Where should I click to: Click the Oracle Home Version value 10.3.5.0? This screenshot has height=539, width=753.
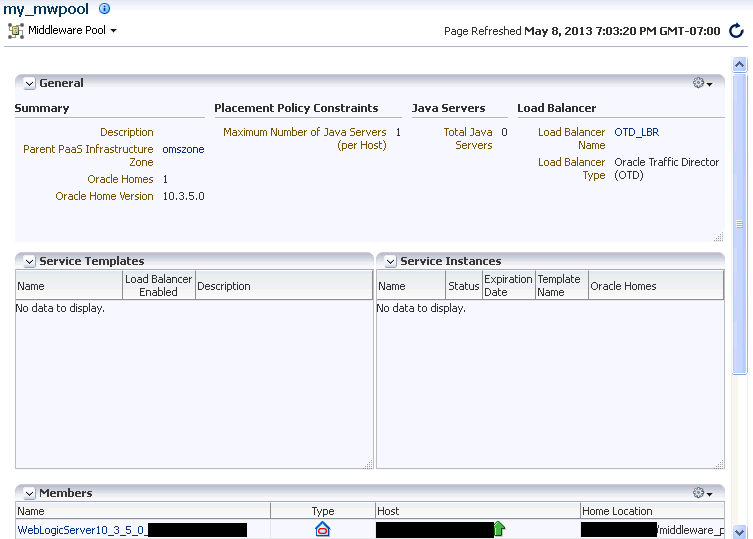point(183,196)
